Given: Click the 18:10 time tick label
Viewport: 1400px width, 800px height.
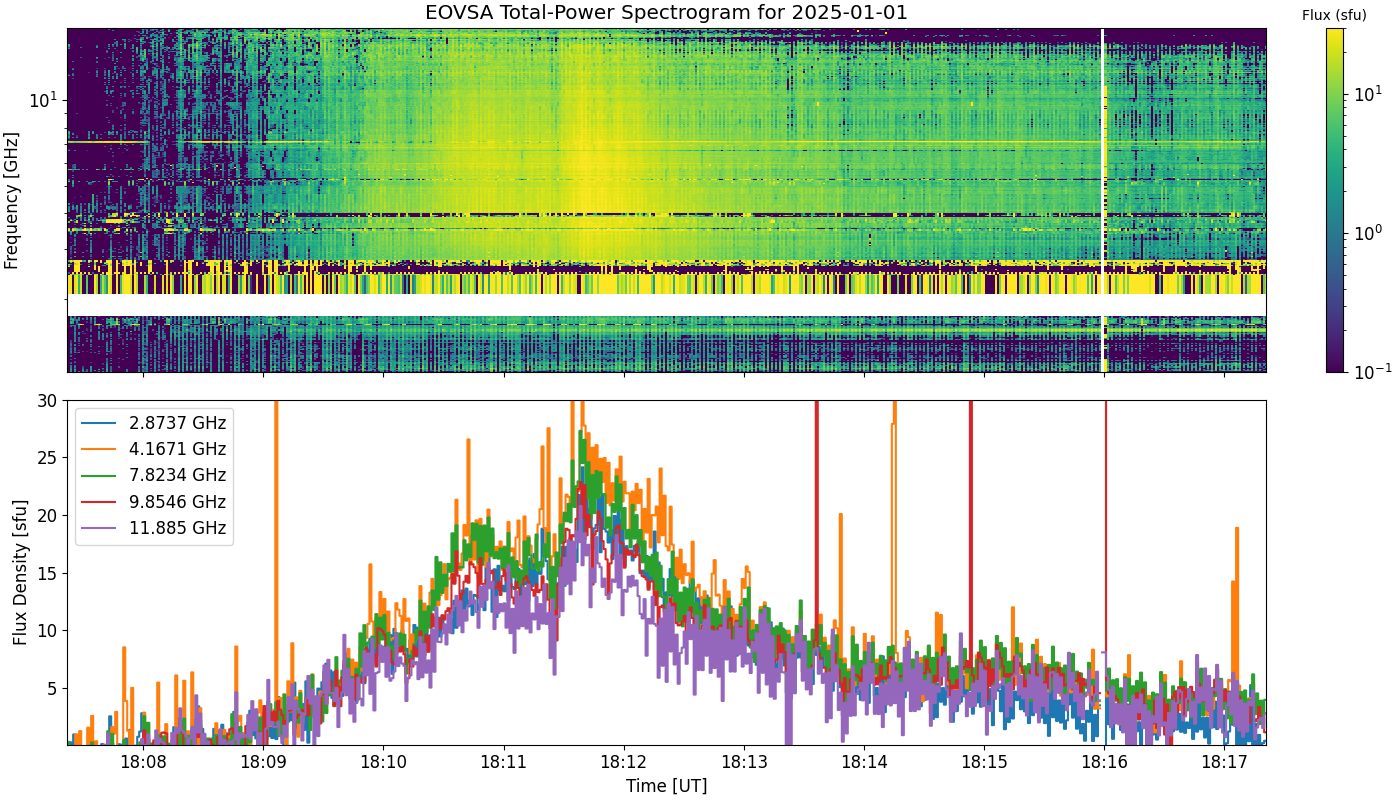Looking at the screenshot, I should click(x=383, y=762).
